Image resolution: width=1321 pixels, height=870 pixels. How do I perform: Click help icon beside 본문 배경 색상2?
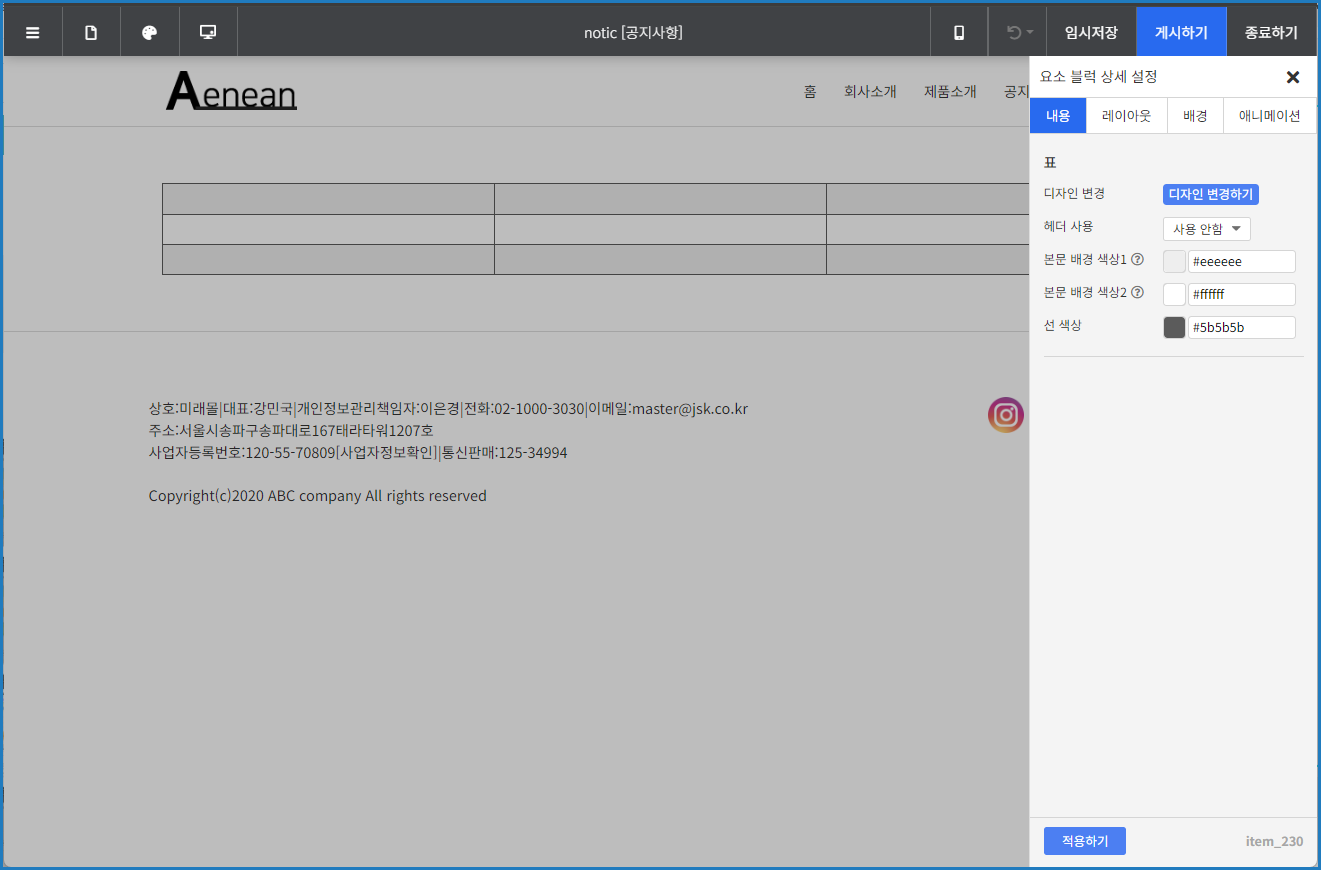[x=1137, y=293]
